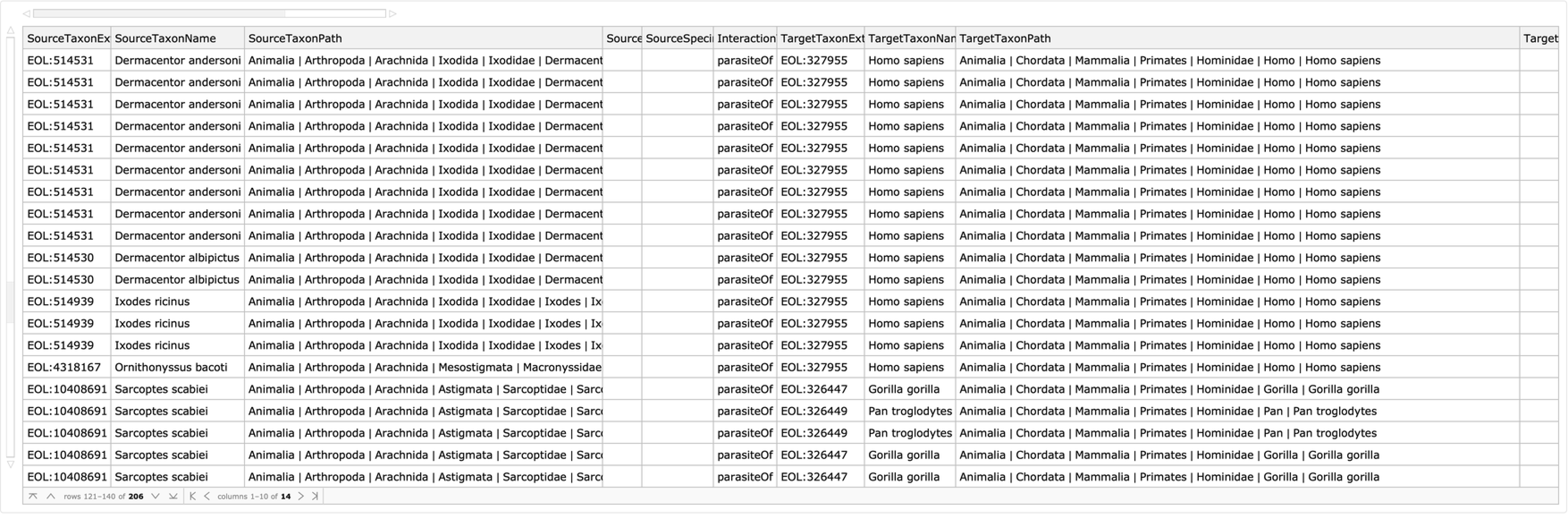Jump to the first rows

pos(33,497)
